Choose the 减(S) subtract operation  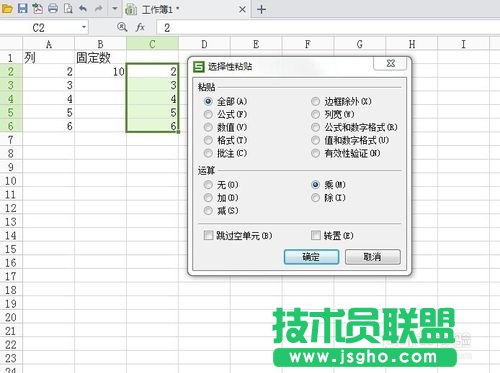tap(221, 211)
